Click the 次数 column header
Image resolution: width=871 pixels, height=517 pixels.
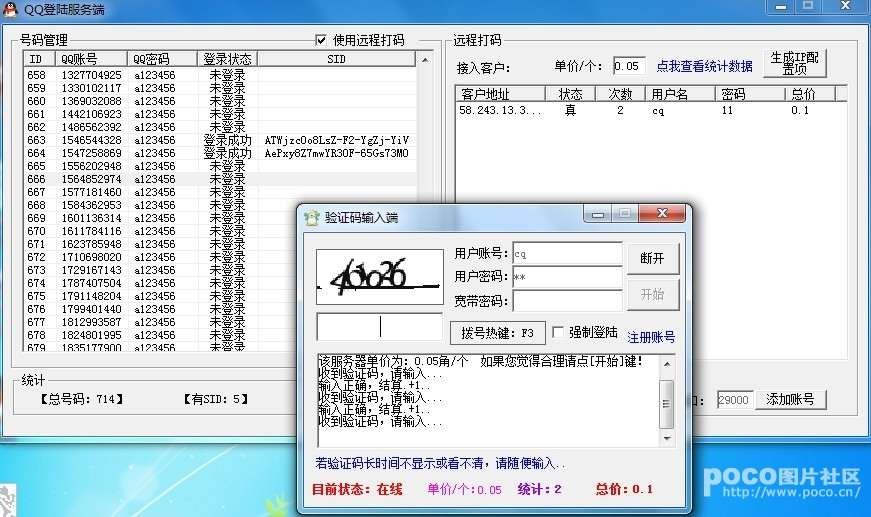click(620, 94)
